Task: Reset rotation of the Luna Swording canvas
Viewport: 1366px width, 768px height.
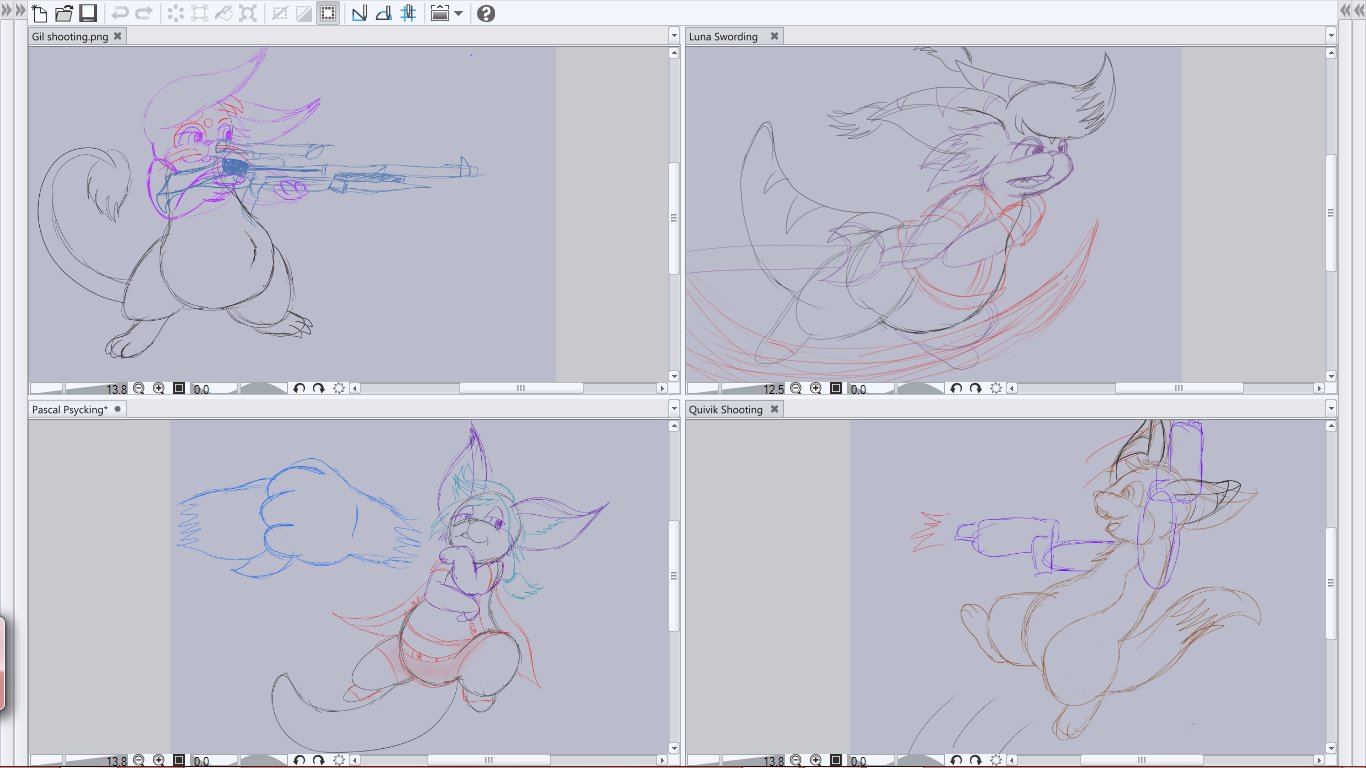Action: (x=996, y=388)
